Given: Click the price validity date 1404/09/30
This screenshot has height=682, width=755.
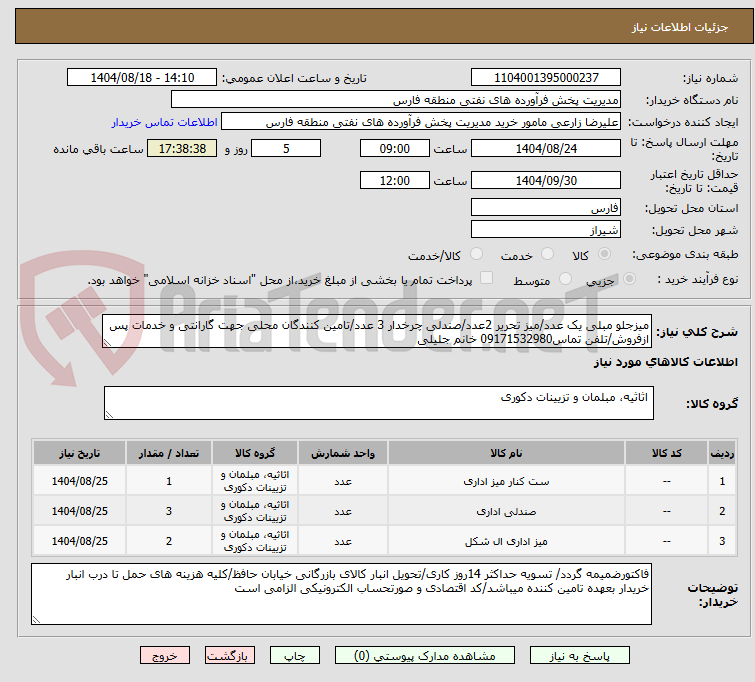Looking at the screenshot, I should (546, 180).
